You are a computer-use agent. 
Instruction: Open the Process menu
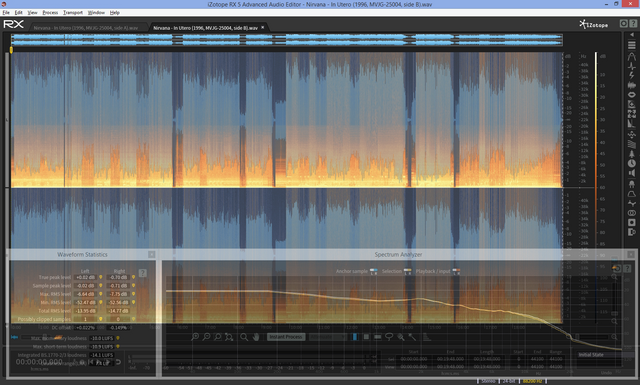(x=50, y=13)
